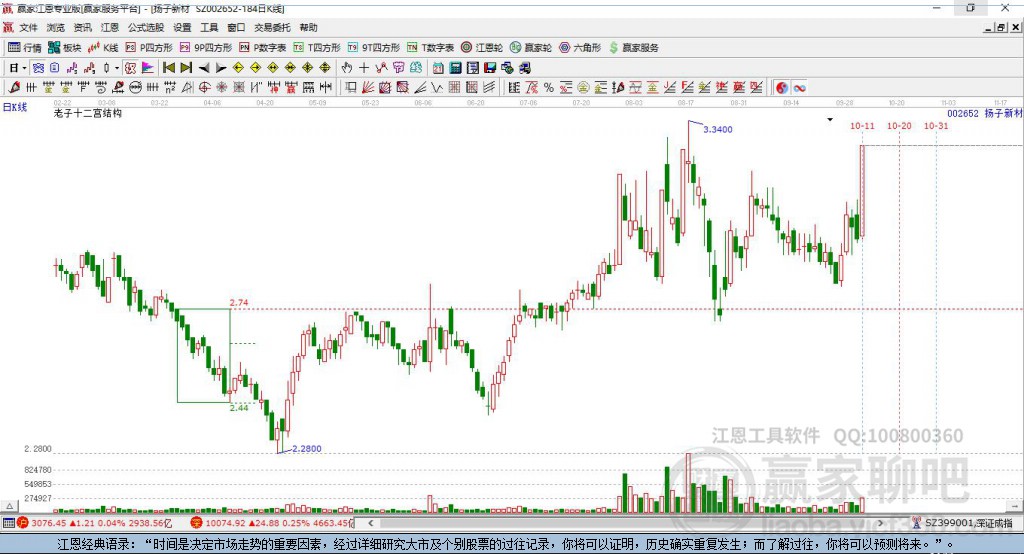Open the 资讯 menu
This screenshot has width=1024, height=554.
pyautogui.click(x=82, y=27)
